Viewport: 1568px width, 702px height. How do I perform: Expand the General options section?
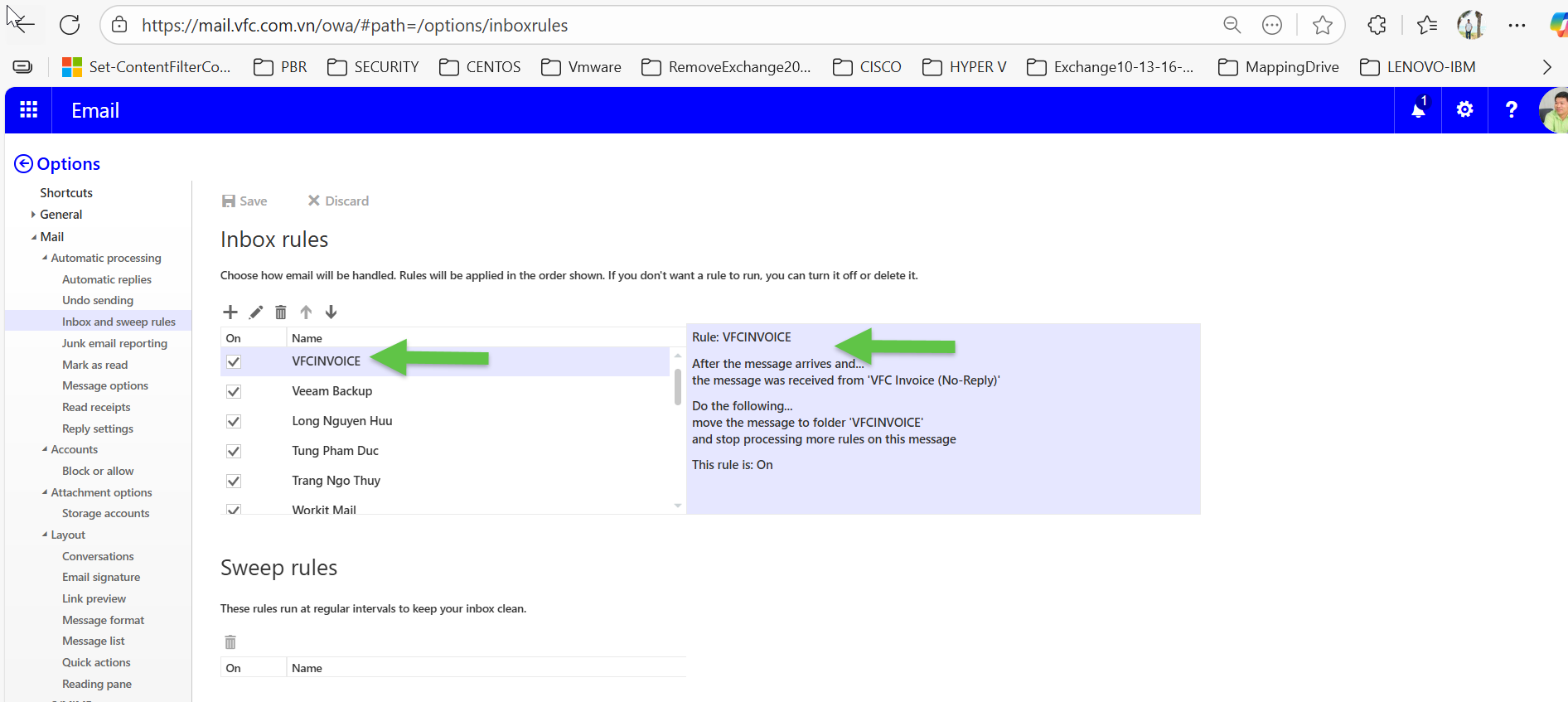(33, 215)
